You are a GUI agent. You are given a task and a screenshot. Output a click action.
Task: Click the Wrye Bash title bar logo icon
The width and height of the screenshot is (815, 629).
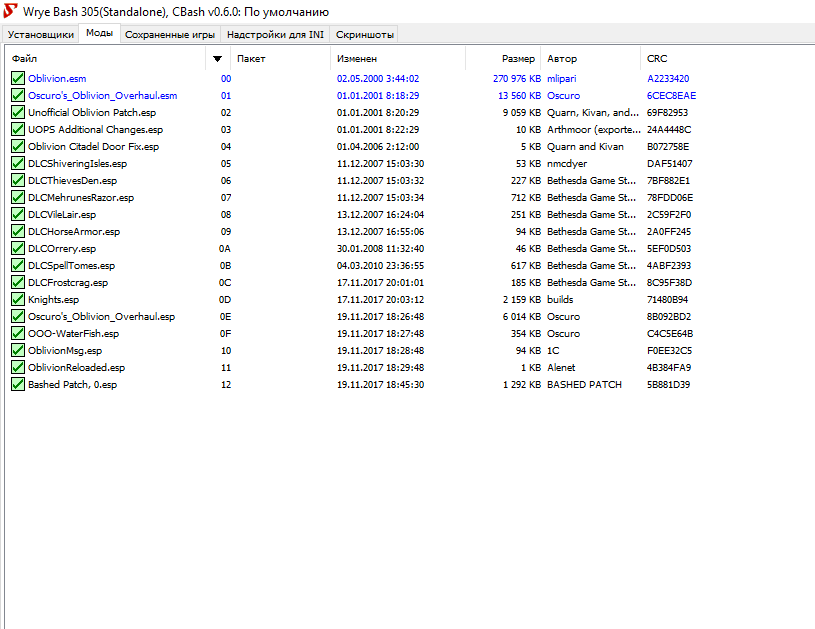(x=10, y=10)
